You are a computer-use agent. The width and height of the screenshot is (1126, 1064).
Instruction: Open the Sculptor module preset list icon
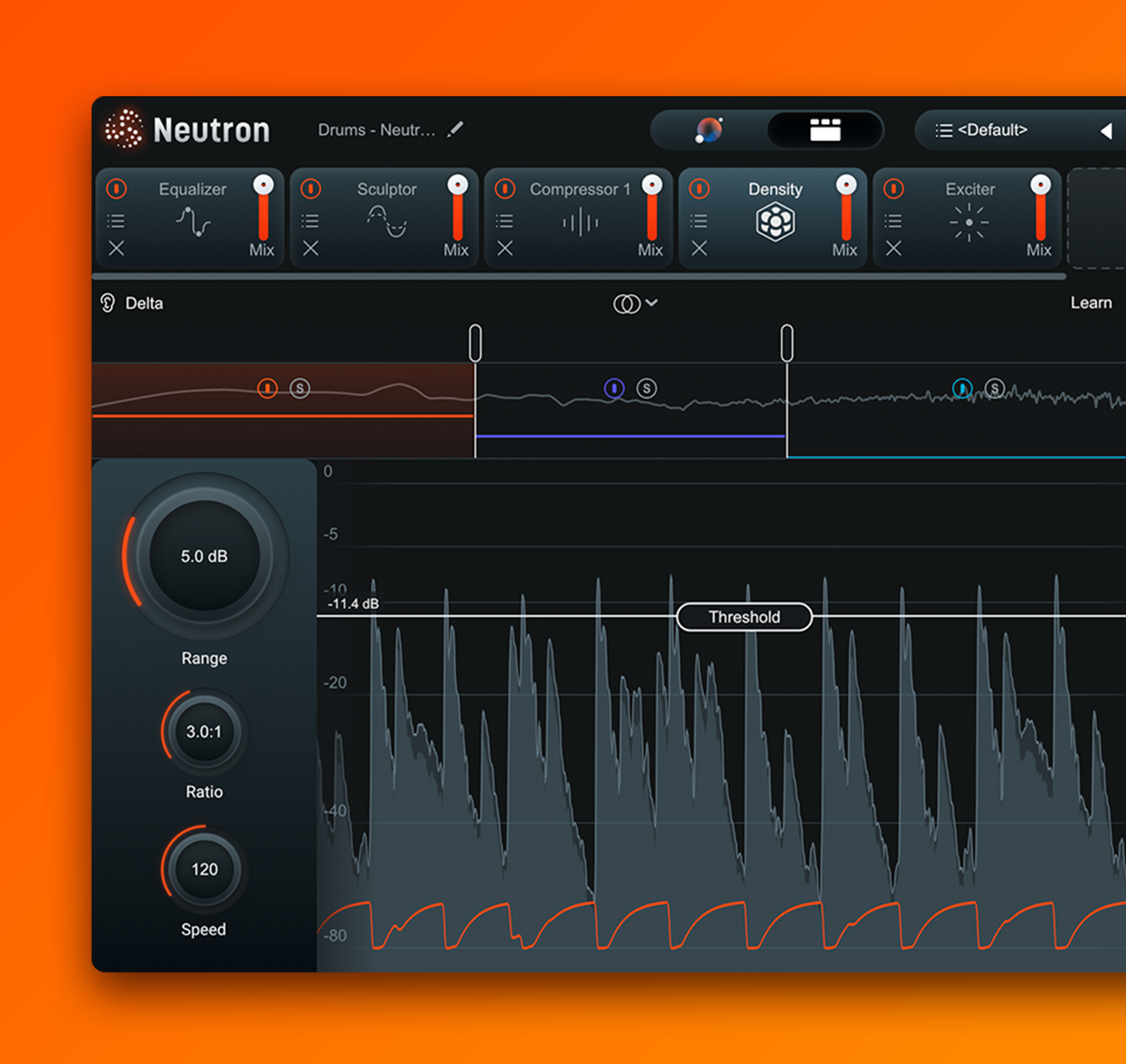[310, 221]
